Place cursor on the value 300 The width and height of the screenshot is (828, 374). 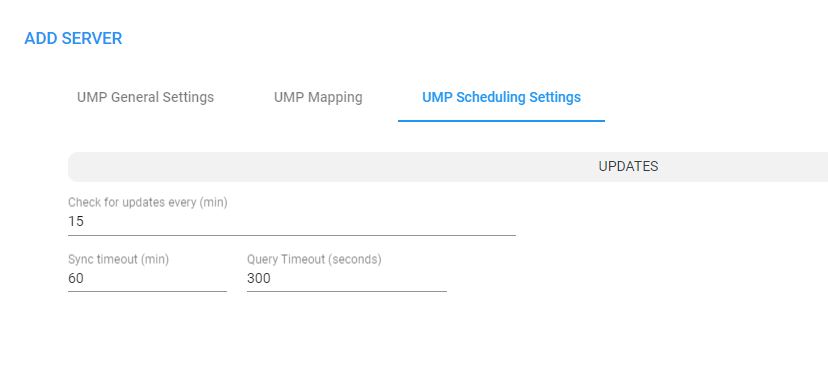pyautogui.click(x=259, y=278)
